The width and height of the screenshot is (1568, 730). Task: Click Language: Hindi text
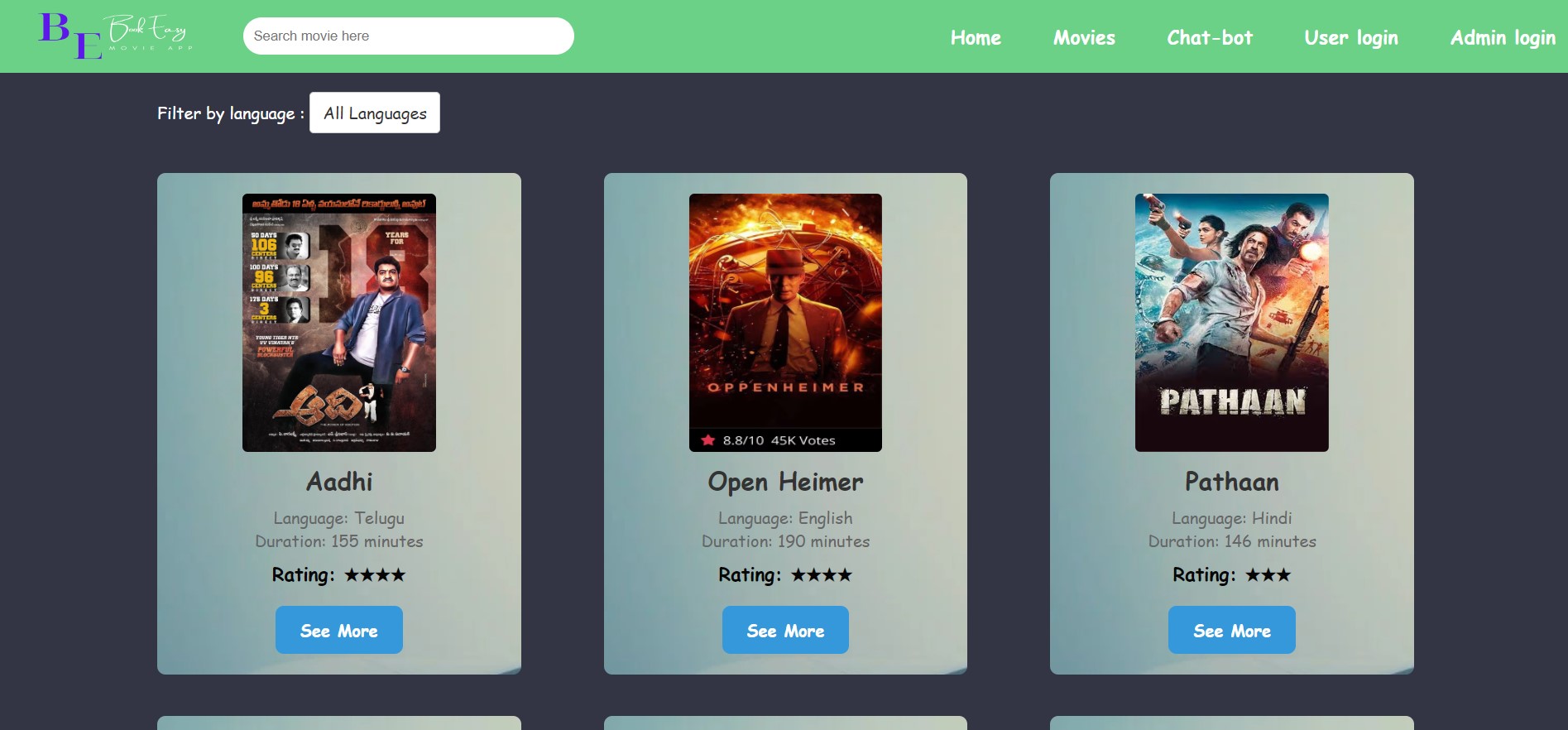point(1232,518)
